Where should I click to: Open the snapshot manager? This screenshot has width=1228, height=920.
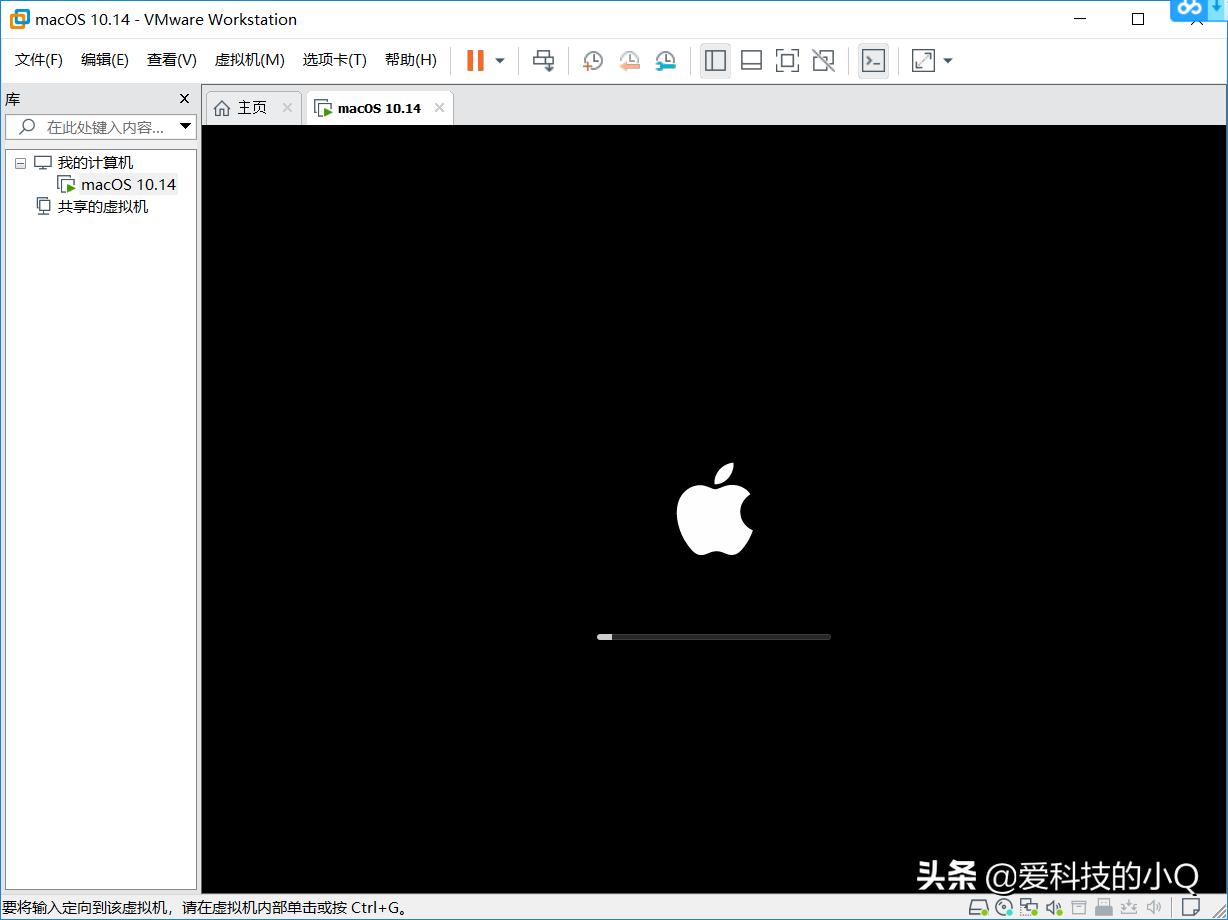click(x=665, y=60)
